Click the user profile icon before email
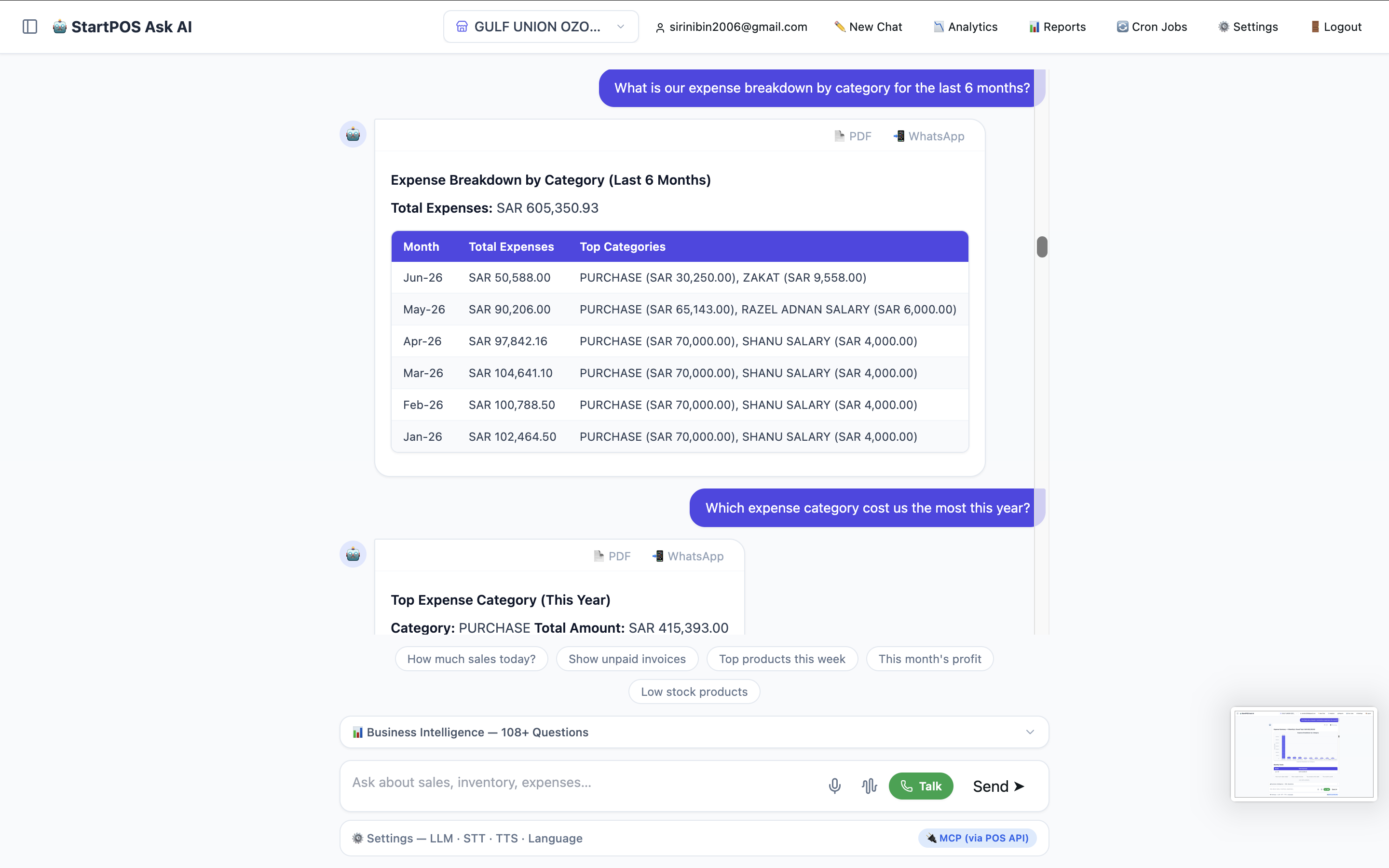 [x=660, y=27]
